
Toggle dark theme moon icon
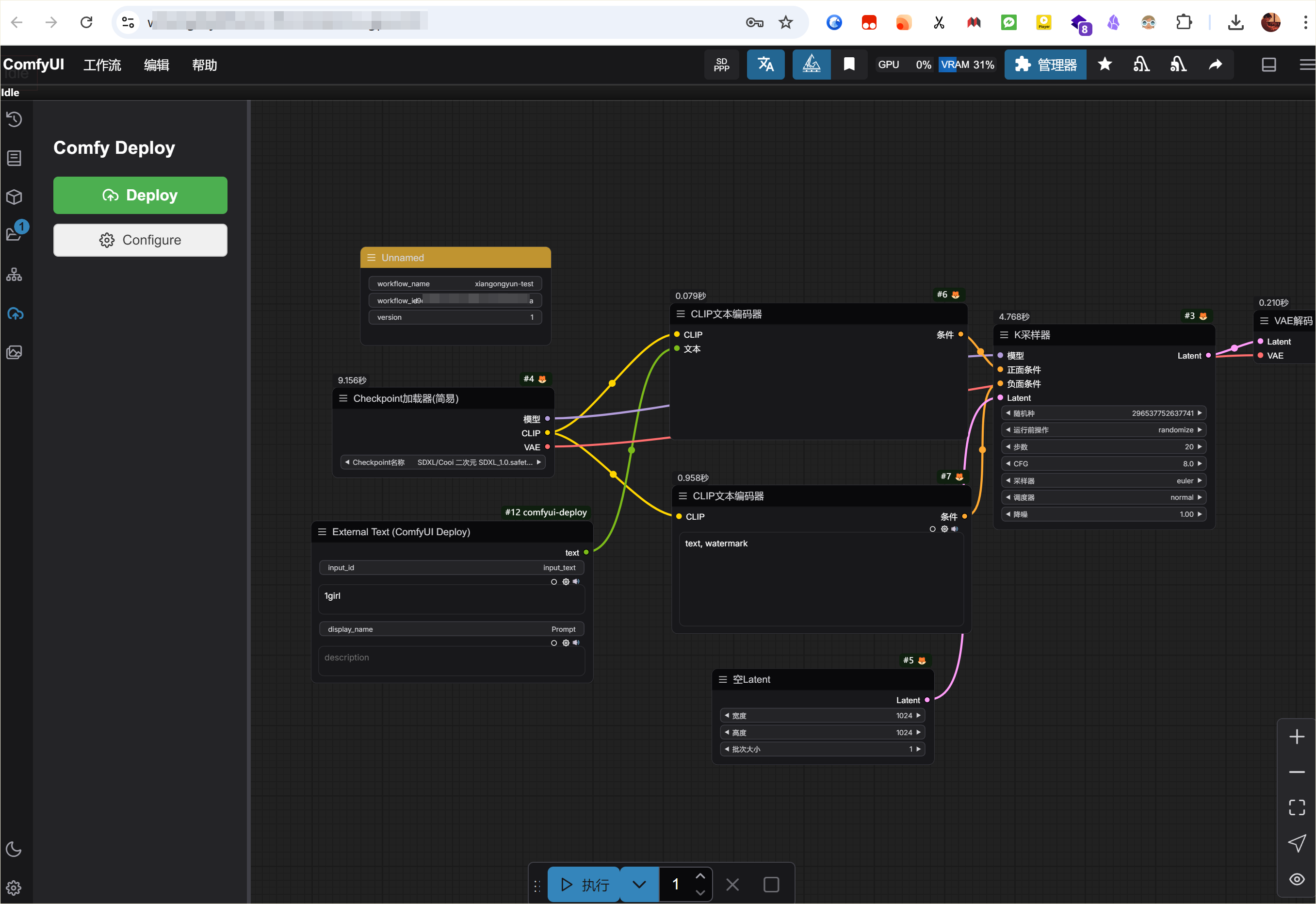14,849
